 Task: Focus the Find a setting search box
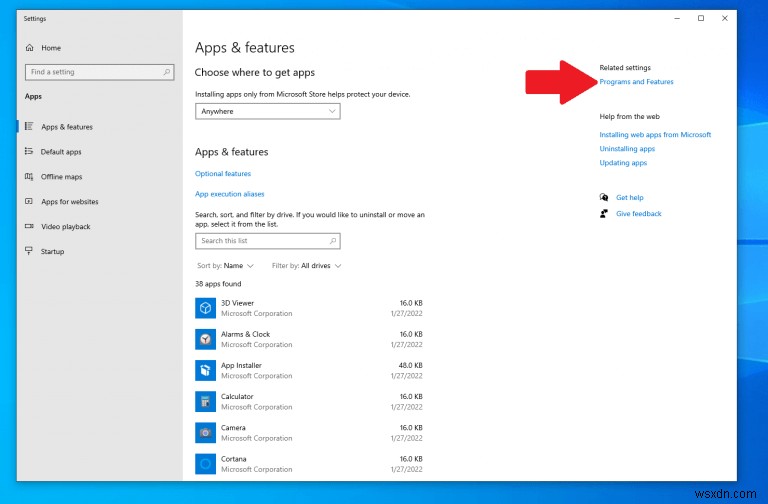tap(99, 72)
